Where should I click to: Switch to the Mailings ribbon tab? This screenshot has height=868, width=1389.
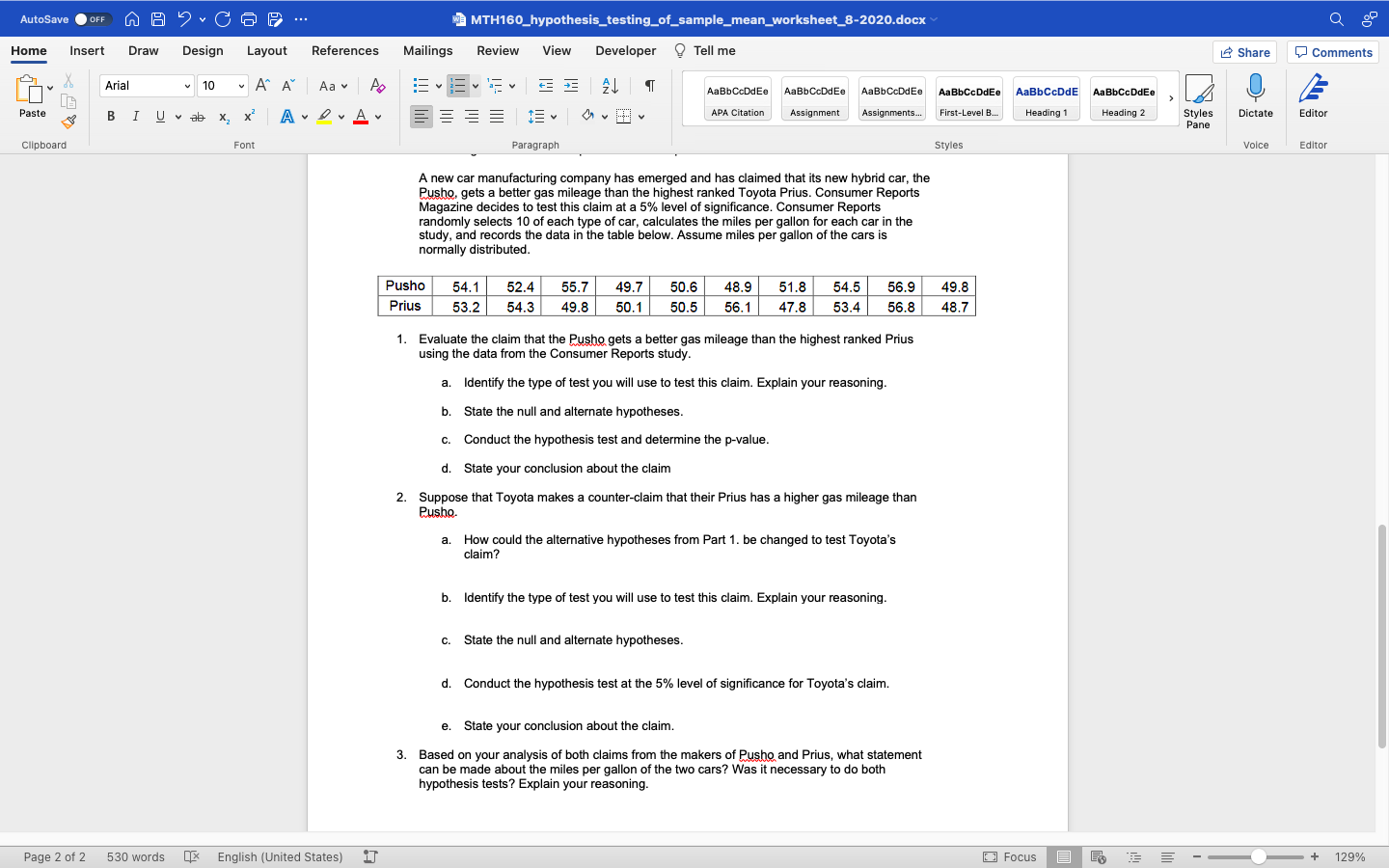(427, 51)
